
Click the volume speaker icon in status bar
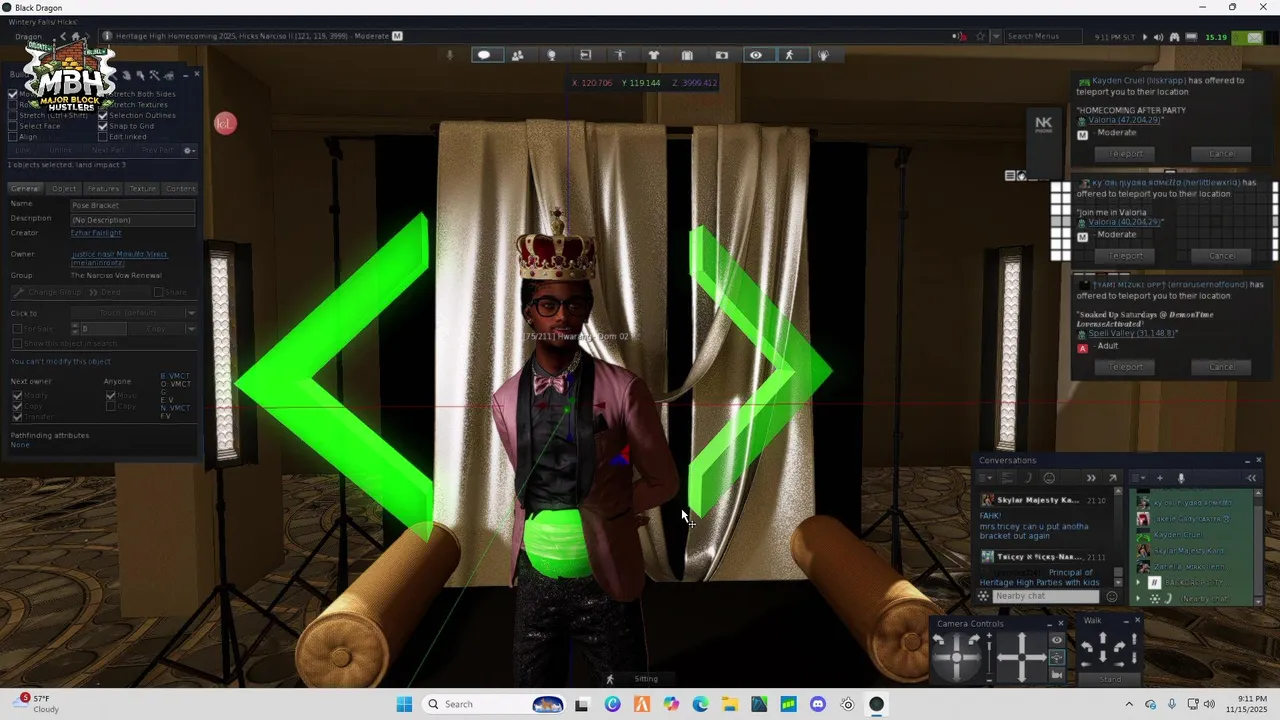click(1158, 37)
